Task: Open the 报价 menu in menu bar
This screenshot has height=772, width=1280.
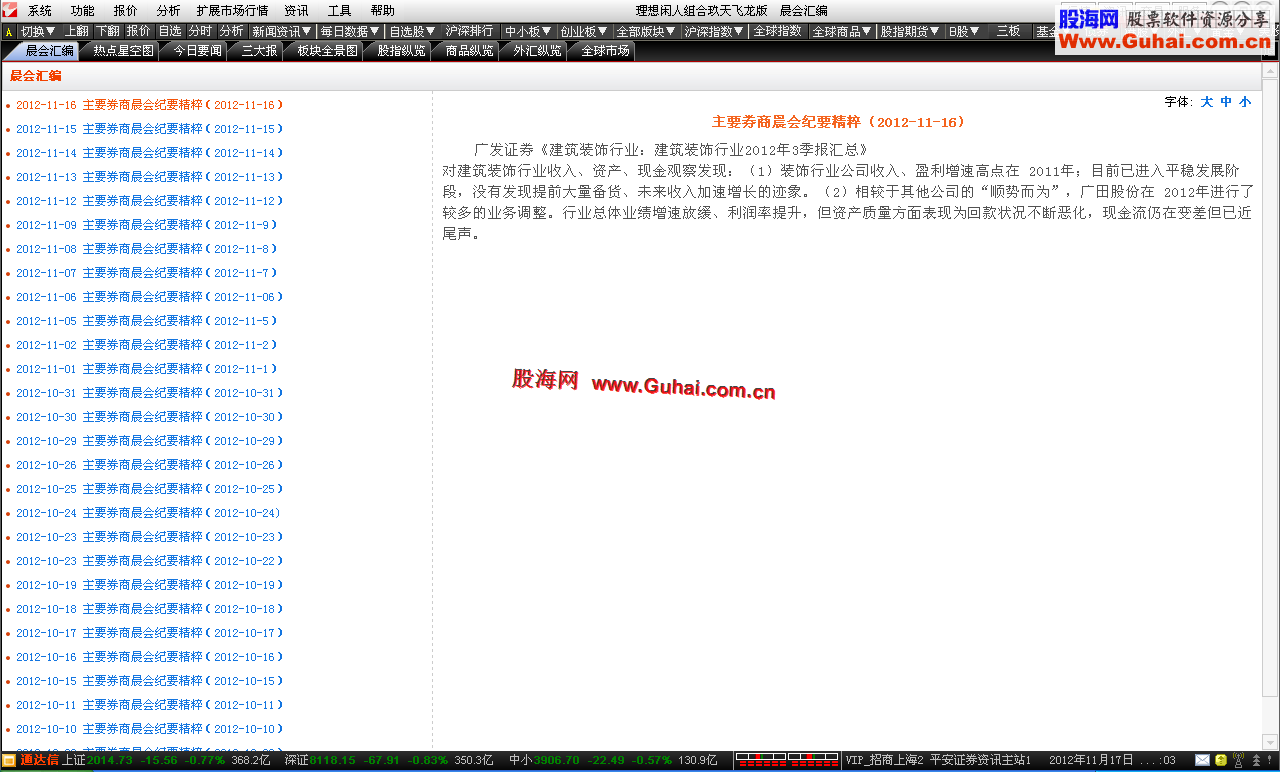Action: [126, 10]
